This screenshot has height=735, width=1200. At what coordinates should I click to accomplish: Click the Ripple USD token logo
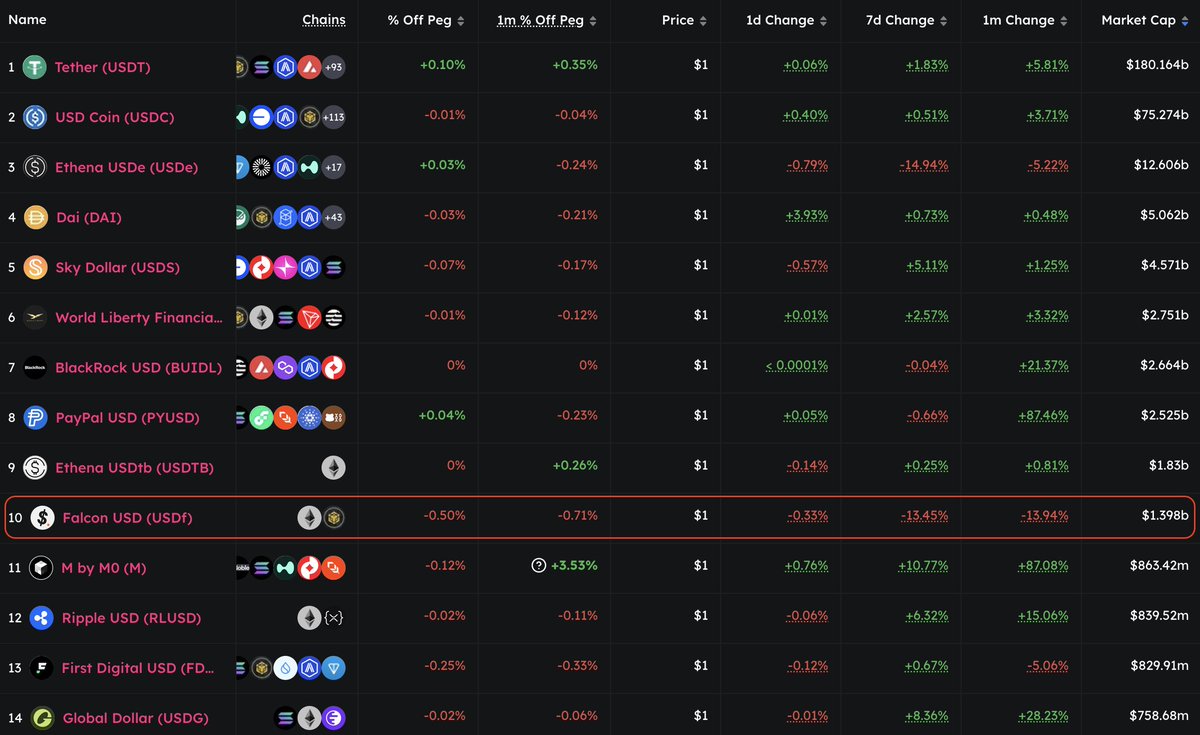tap(41, 618)
